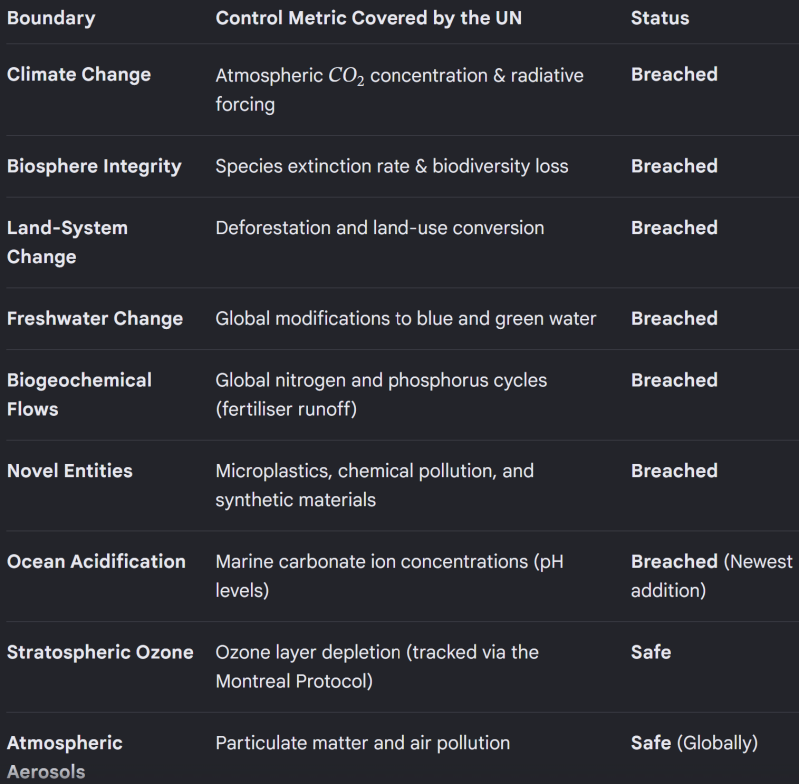
Task: Click Breached (Newest addition) status
Action: click(x=712, y=576)
